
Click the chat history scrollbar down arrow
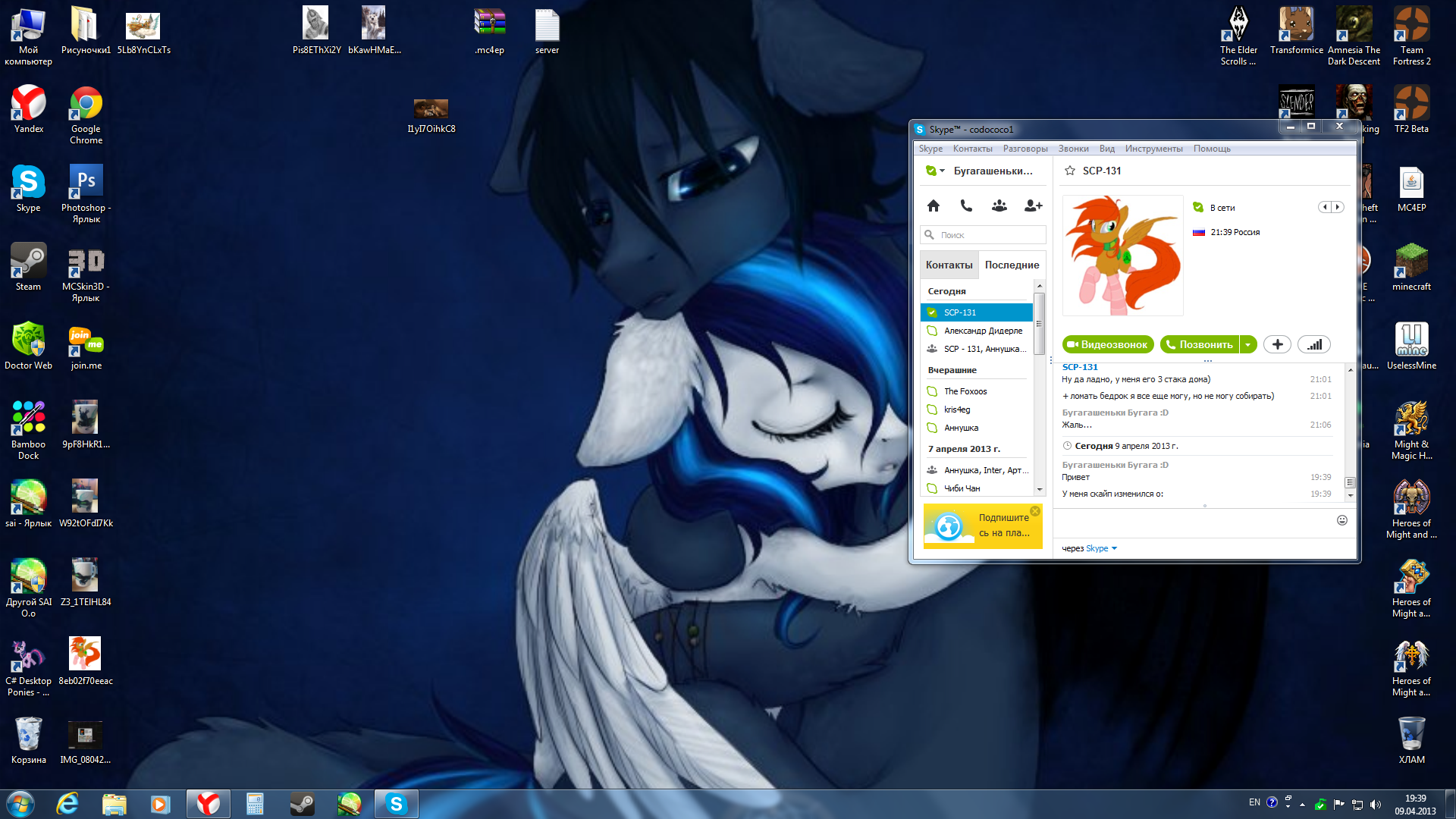click(1350, 495)
